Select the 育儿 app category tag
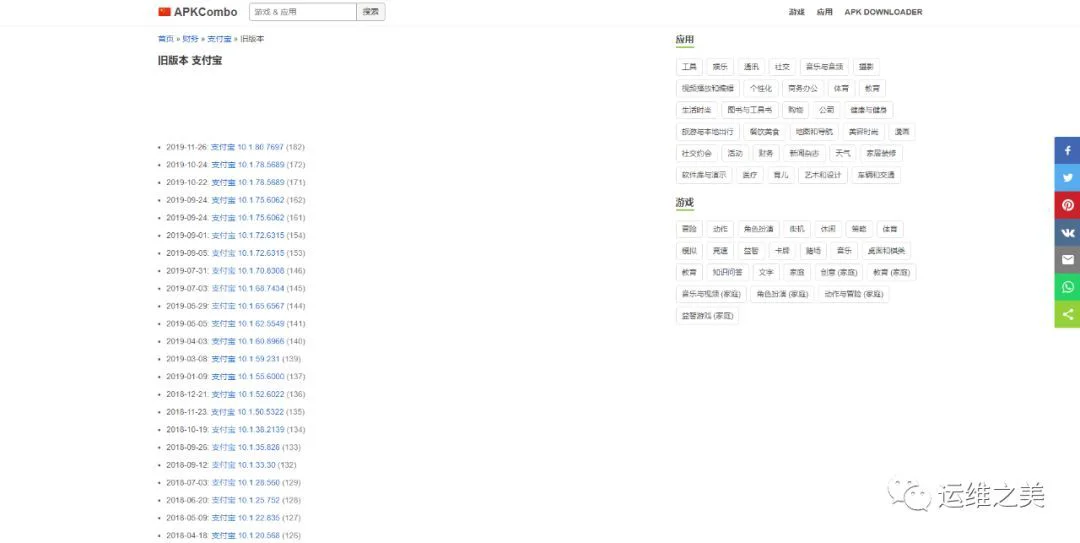This screenshot has height=543, width=1080. [781, 175]
